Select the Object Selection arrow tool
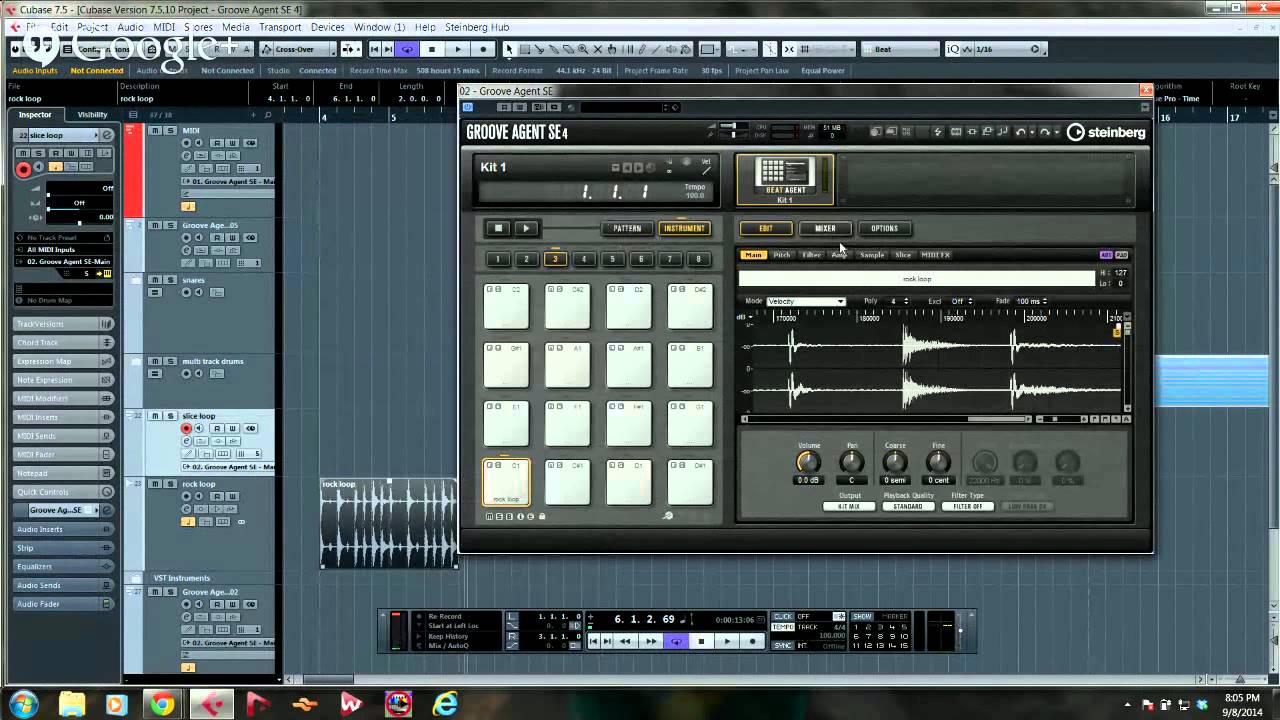 coord(509,49)
